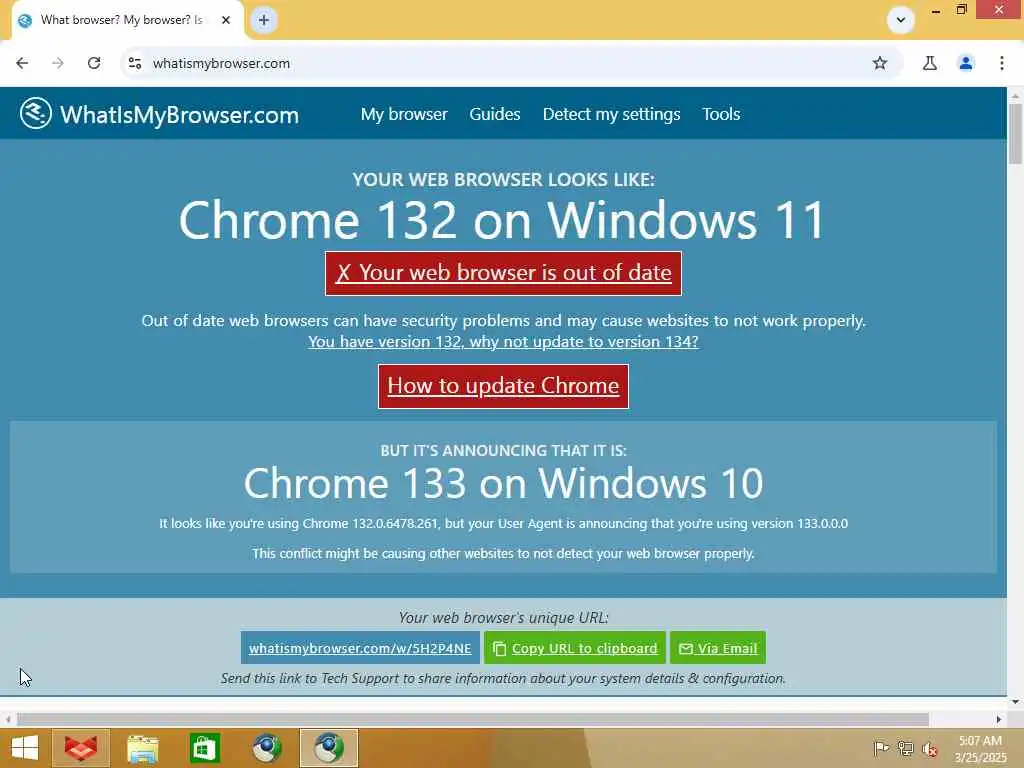Click the active Chromium taskbar icon
This screenshot has width=1024, height=768.
[x=329, y=748]
